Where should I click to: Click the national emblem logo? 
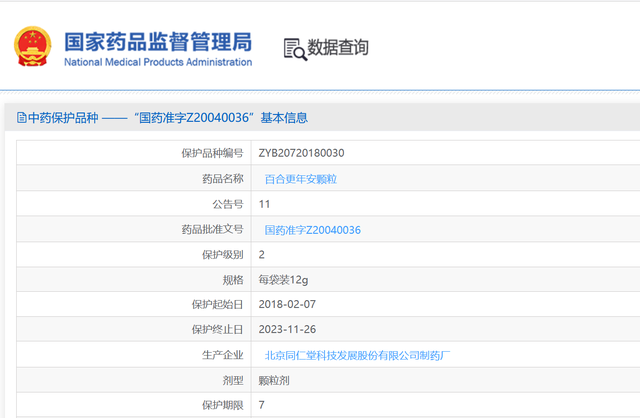tap(33, 46)
